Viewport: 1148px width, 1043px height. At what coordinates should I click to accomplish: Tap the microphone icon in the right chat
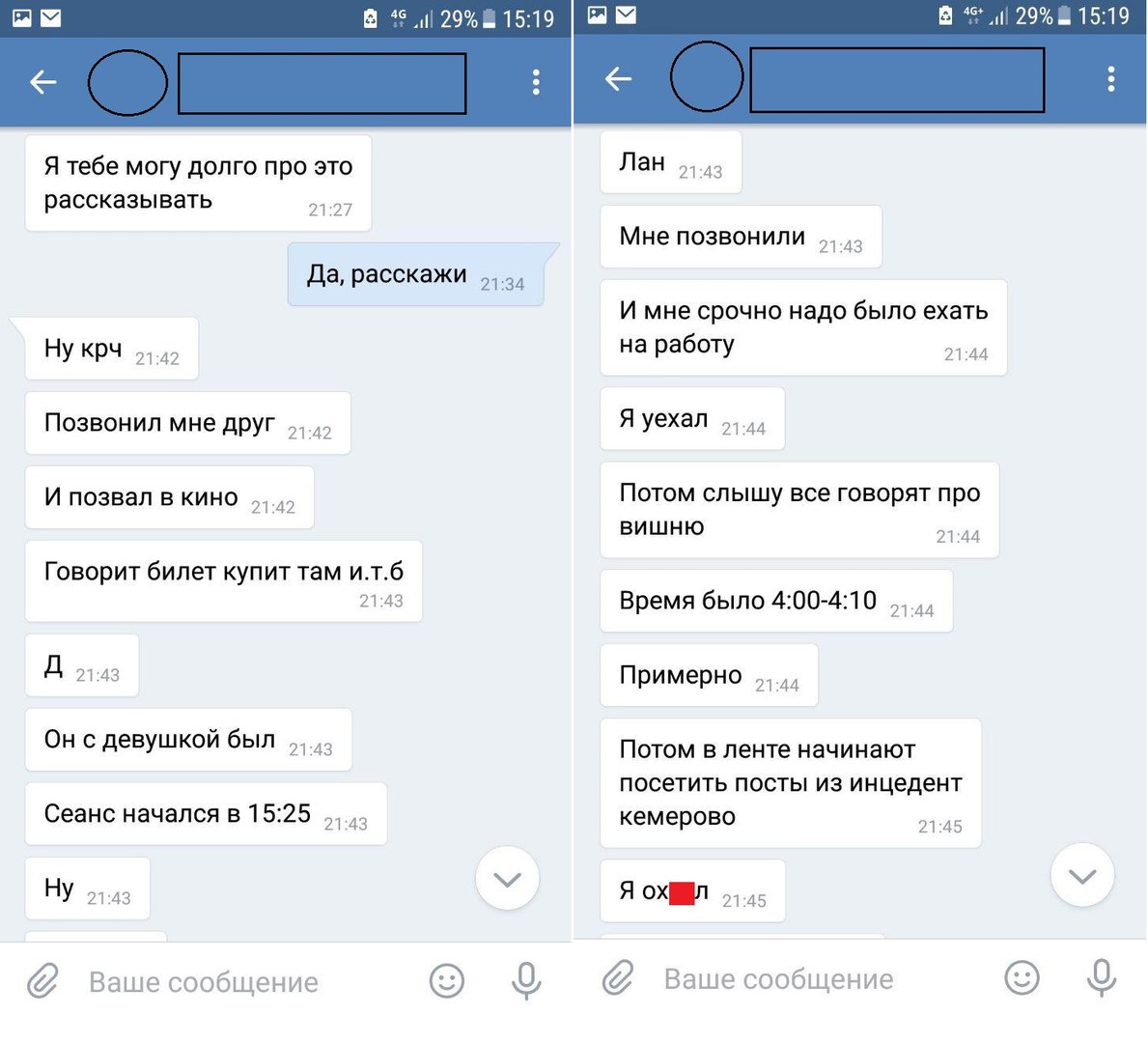(1101, 977)
